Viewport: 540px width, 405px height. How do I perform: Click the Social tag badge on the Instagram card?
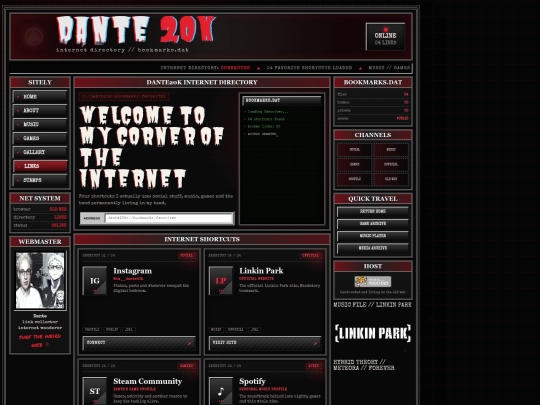pyautogui.click(x=187, y=256)
